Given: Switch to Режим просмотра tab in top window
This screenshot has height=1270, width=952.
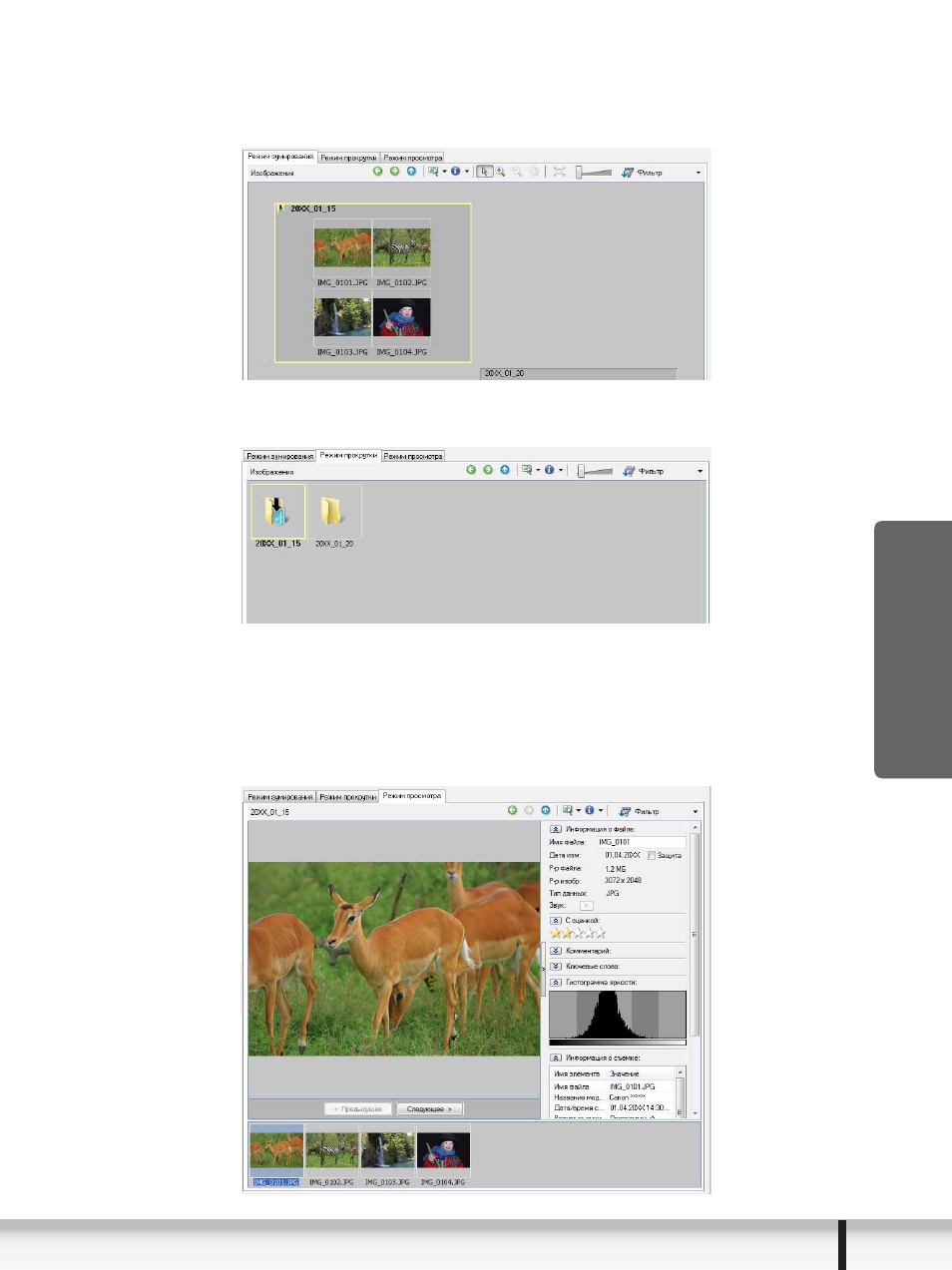Looking at the screenshot, I should [413, 158].
